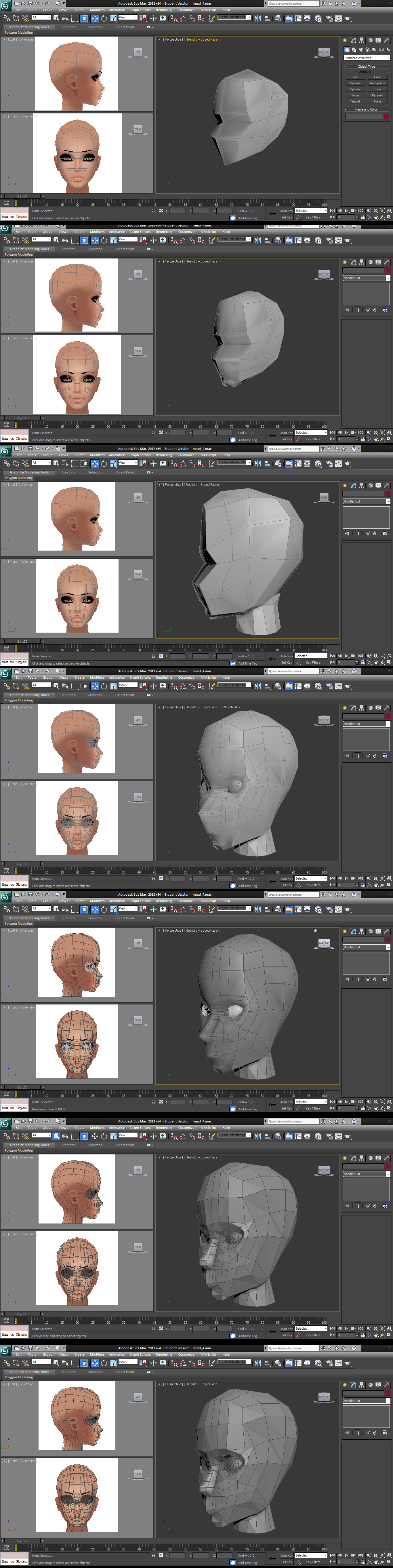Switch to Object Paint ribbon tab, topmost screenshot

(125, 27)
